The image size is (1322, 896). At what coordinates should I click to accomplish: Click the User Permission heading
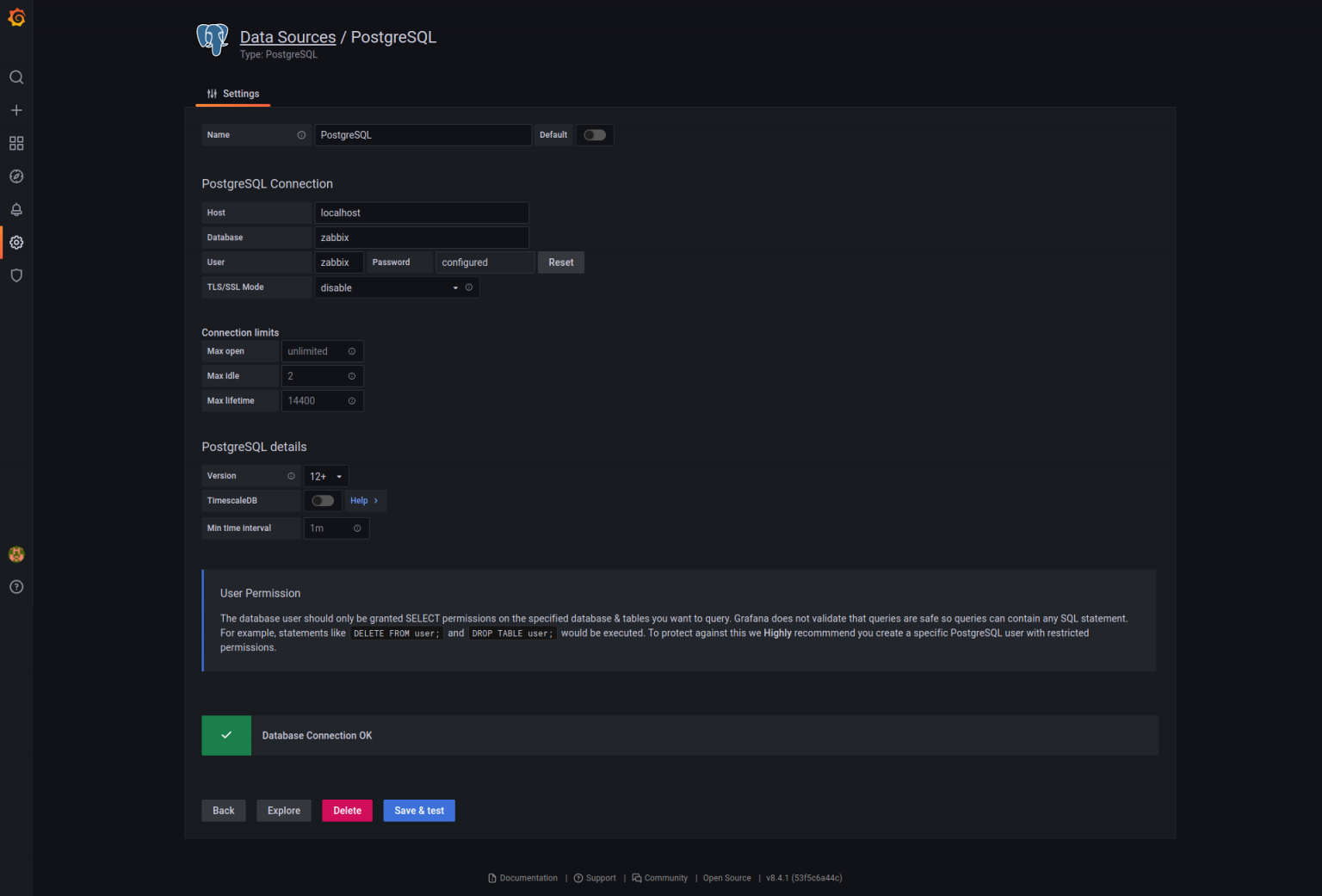(x=260, y=593)
